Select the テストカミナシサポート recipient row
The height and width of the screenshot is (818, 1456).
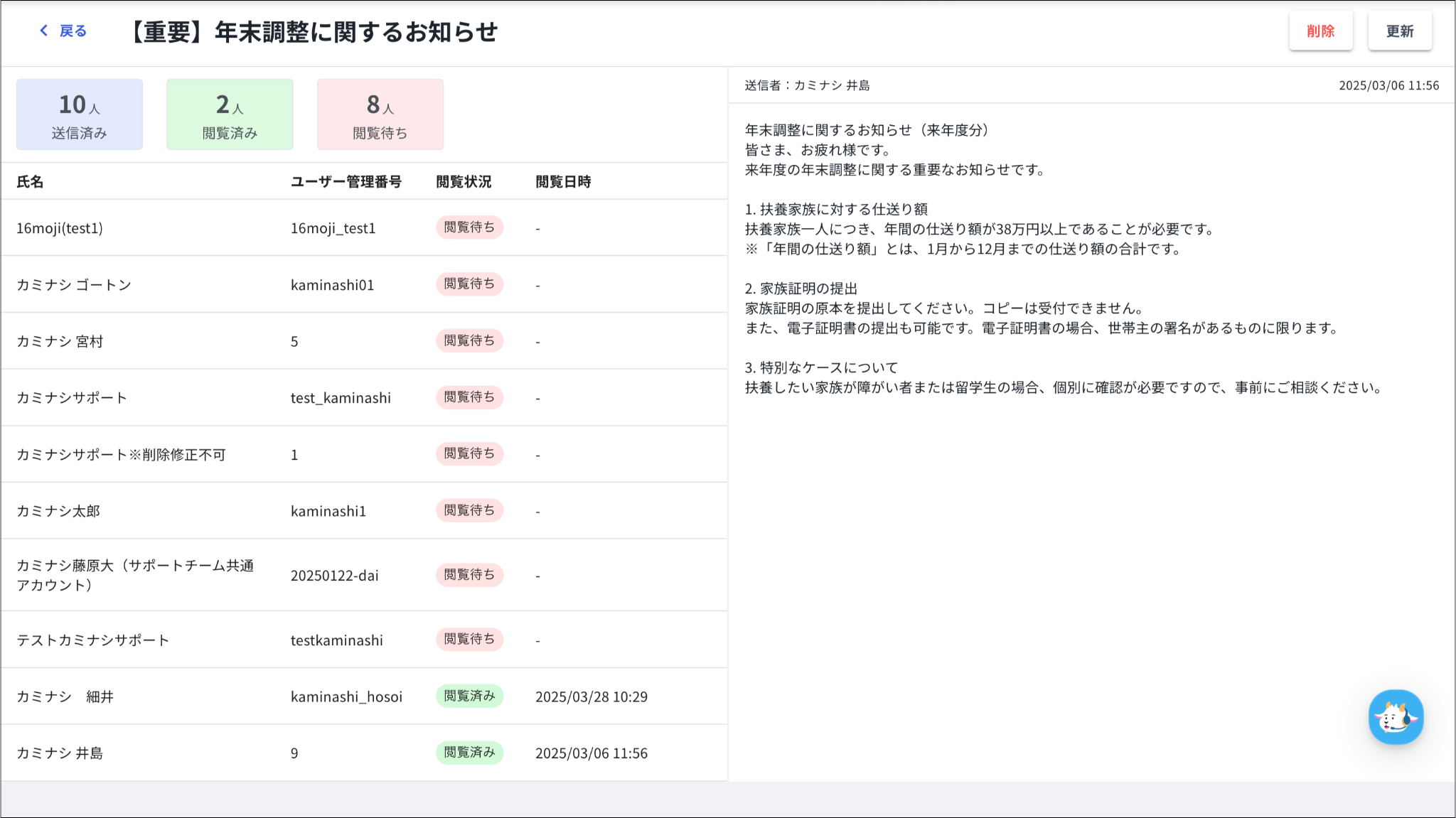point(93,640)
